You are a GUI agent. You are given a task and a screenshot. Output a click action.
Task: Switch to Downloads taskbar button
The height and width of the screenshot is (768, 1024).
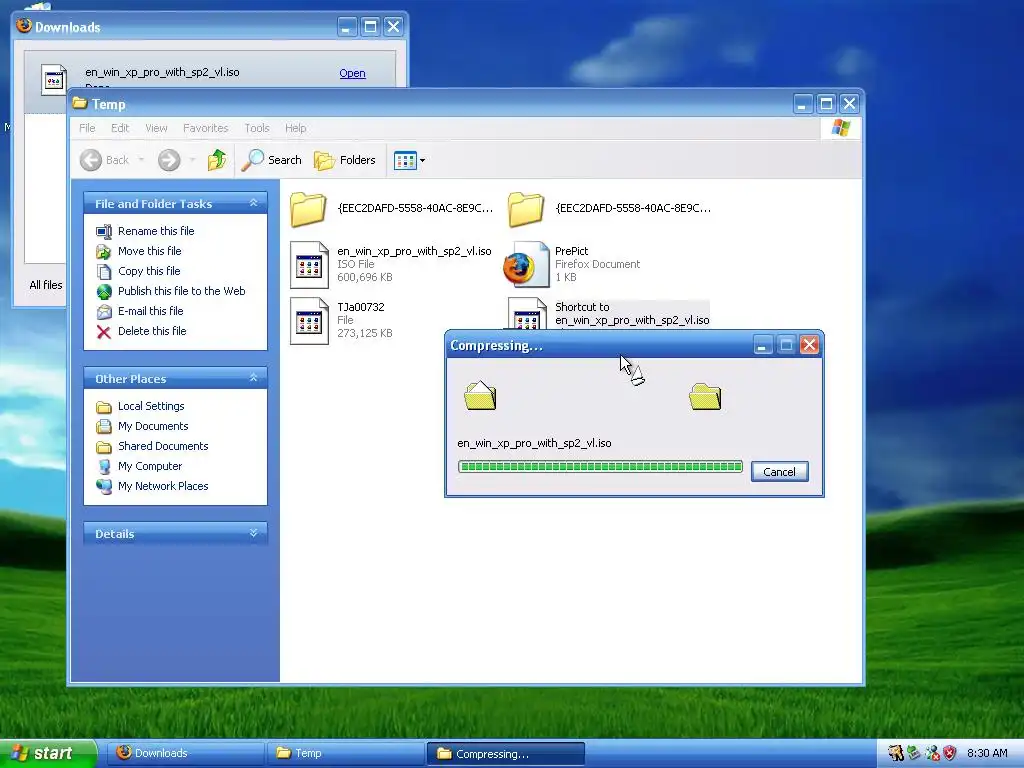tap(185, 753)
